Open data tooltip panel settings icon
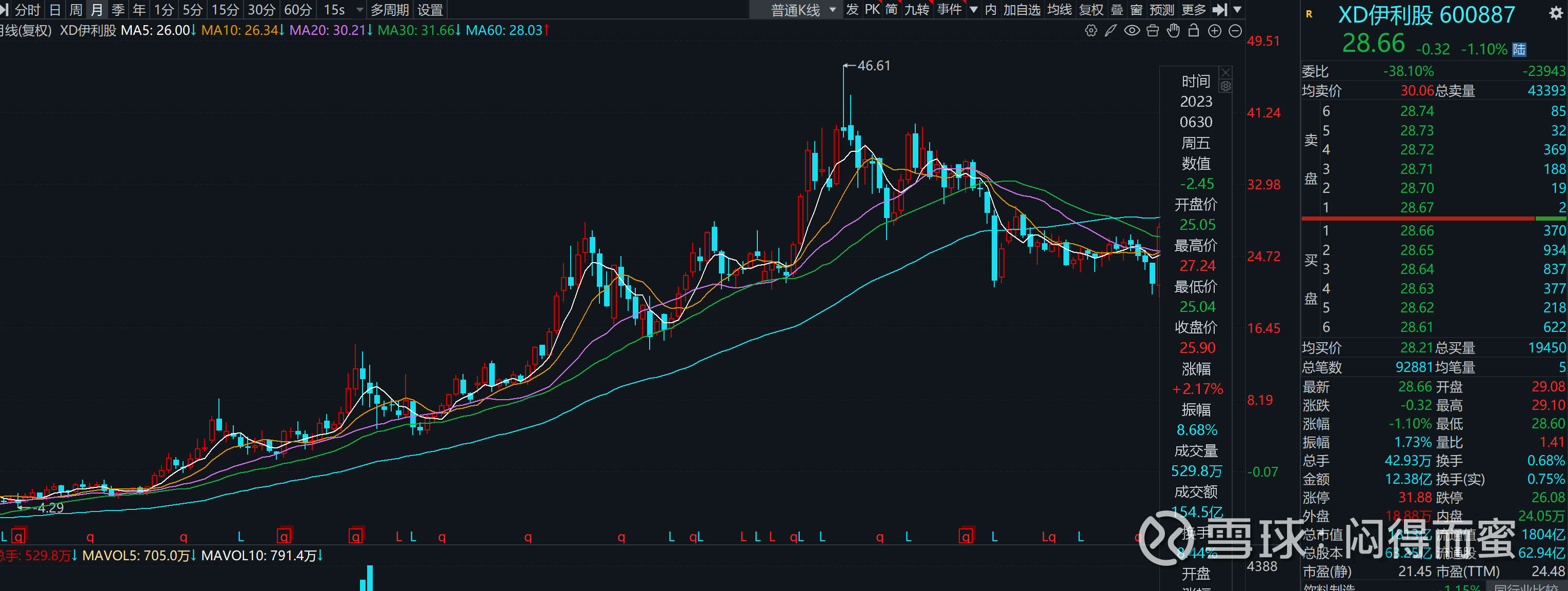This screenshot has height=591, width=1568. (x=1225, y=87)
